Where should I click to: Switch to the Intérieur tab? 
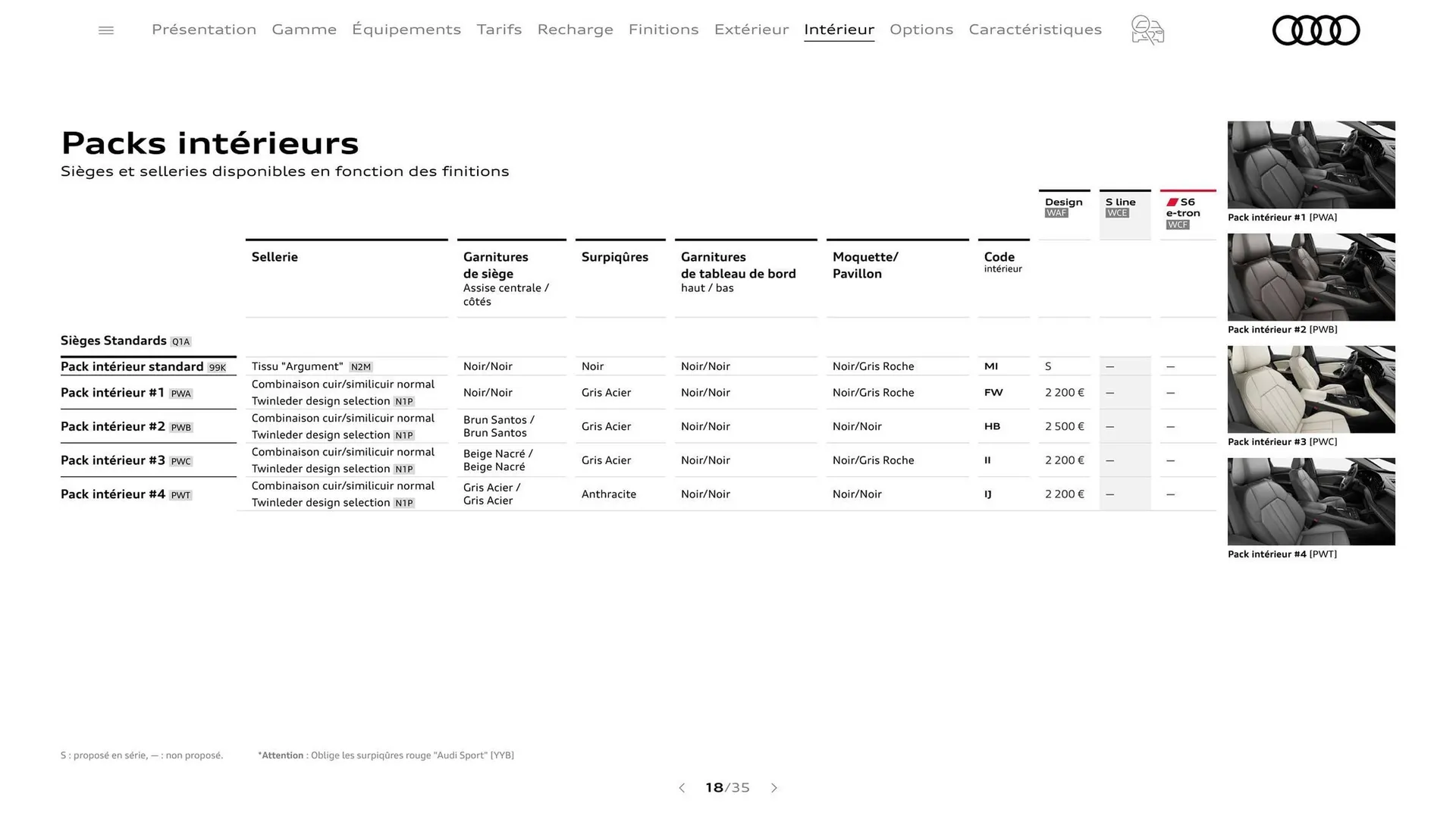[x=839, y=30]
